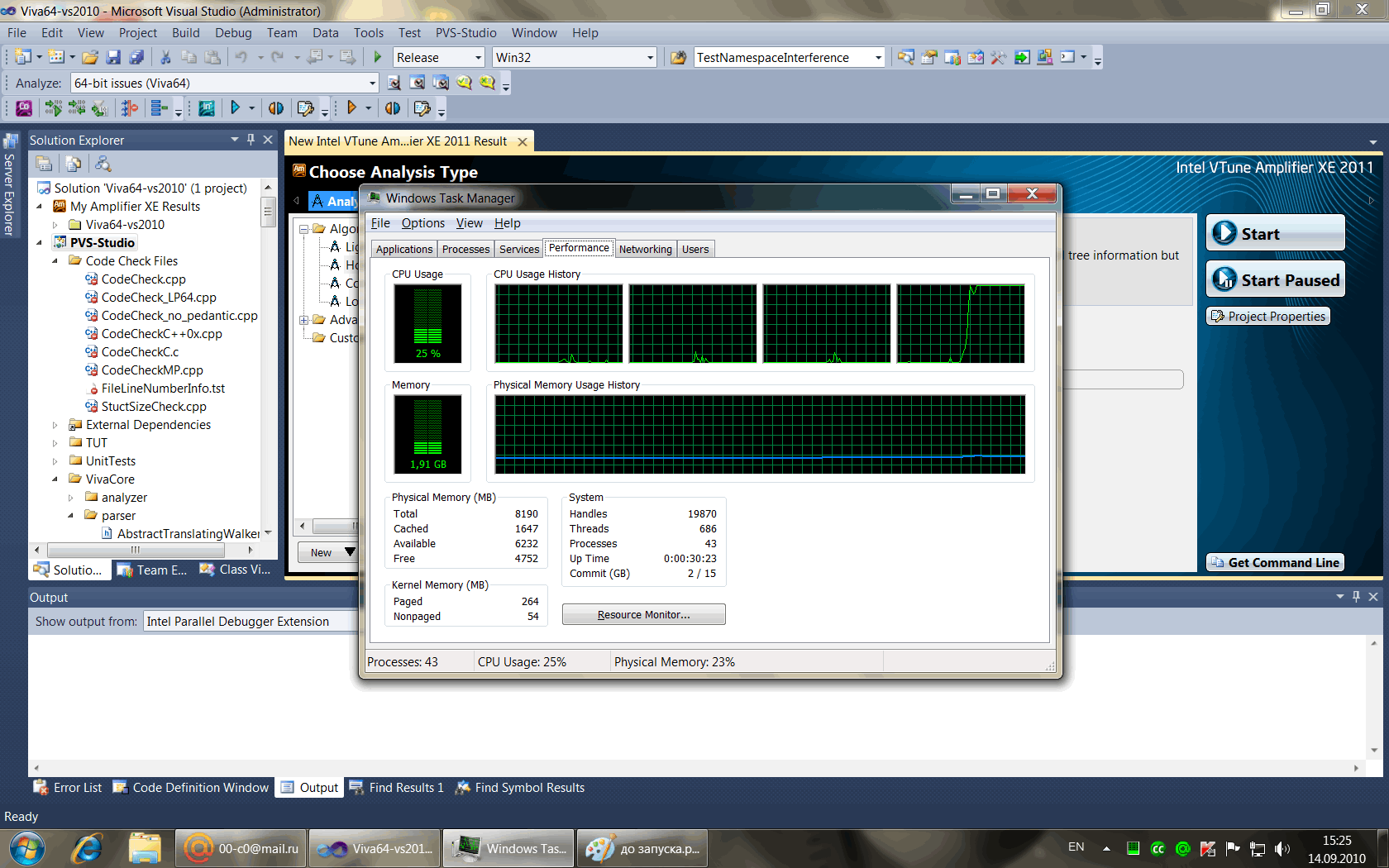Collapse the My Amplifier XE Results node
1389x868 pixels.
tap(40, 207)
